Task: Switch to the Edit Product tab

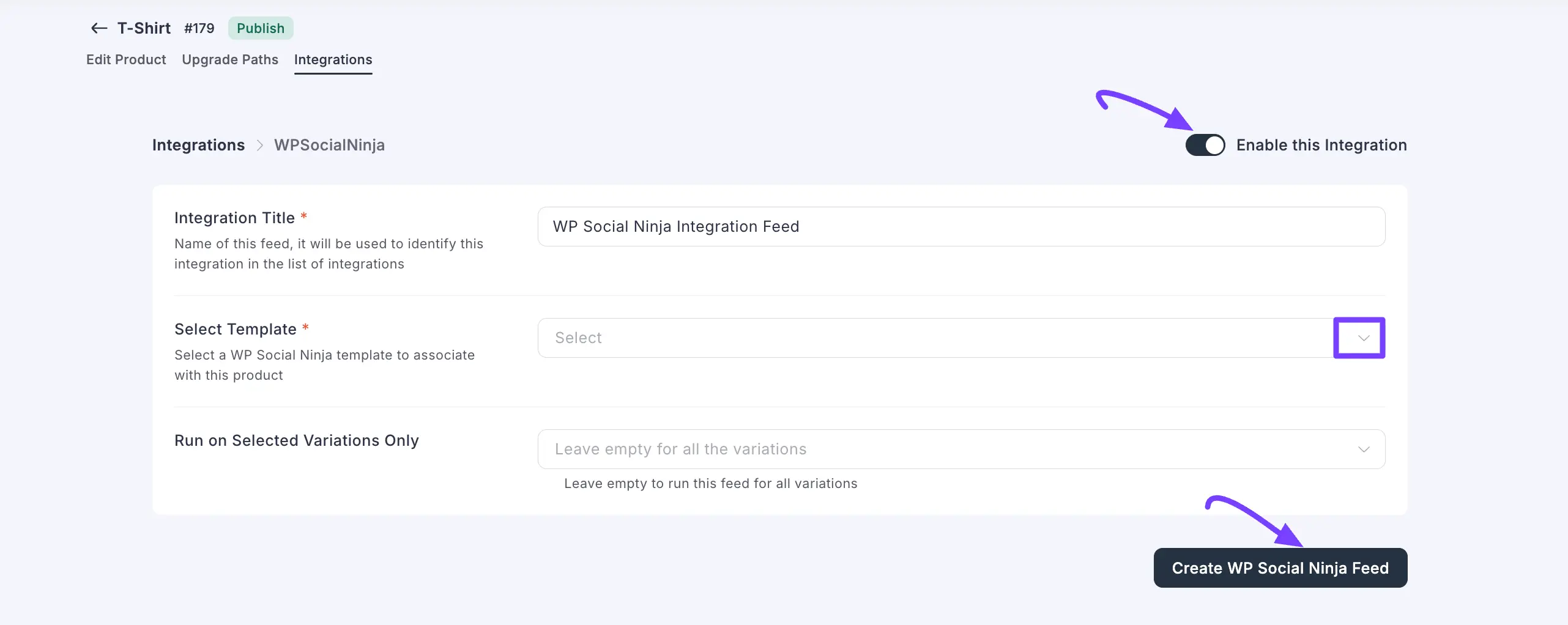Action: 126,60
